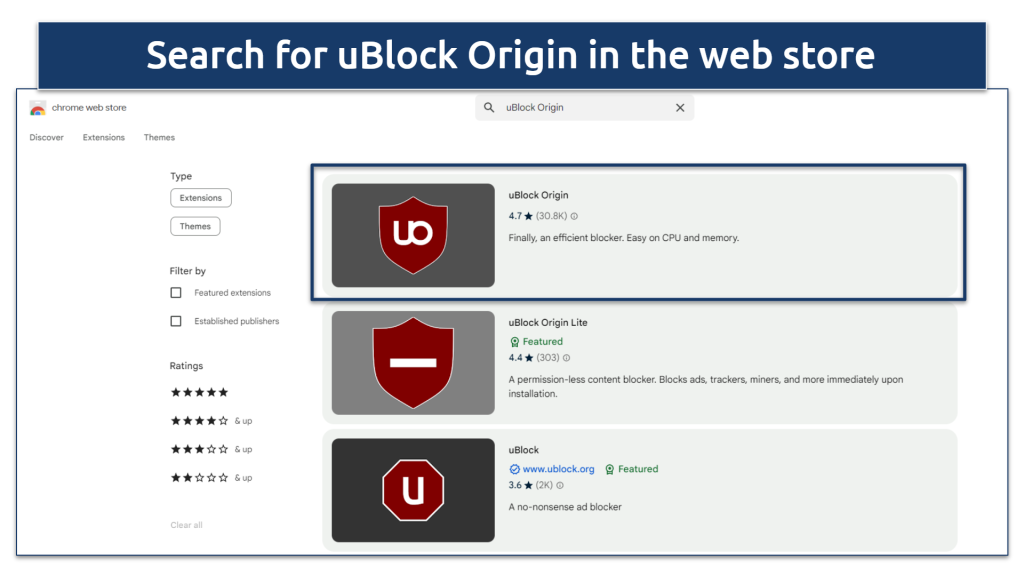Open the www.ublock.org publisher link

click(558, 469)
